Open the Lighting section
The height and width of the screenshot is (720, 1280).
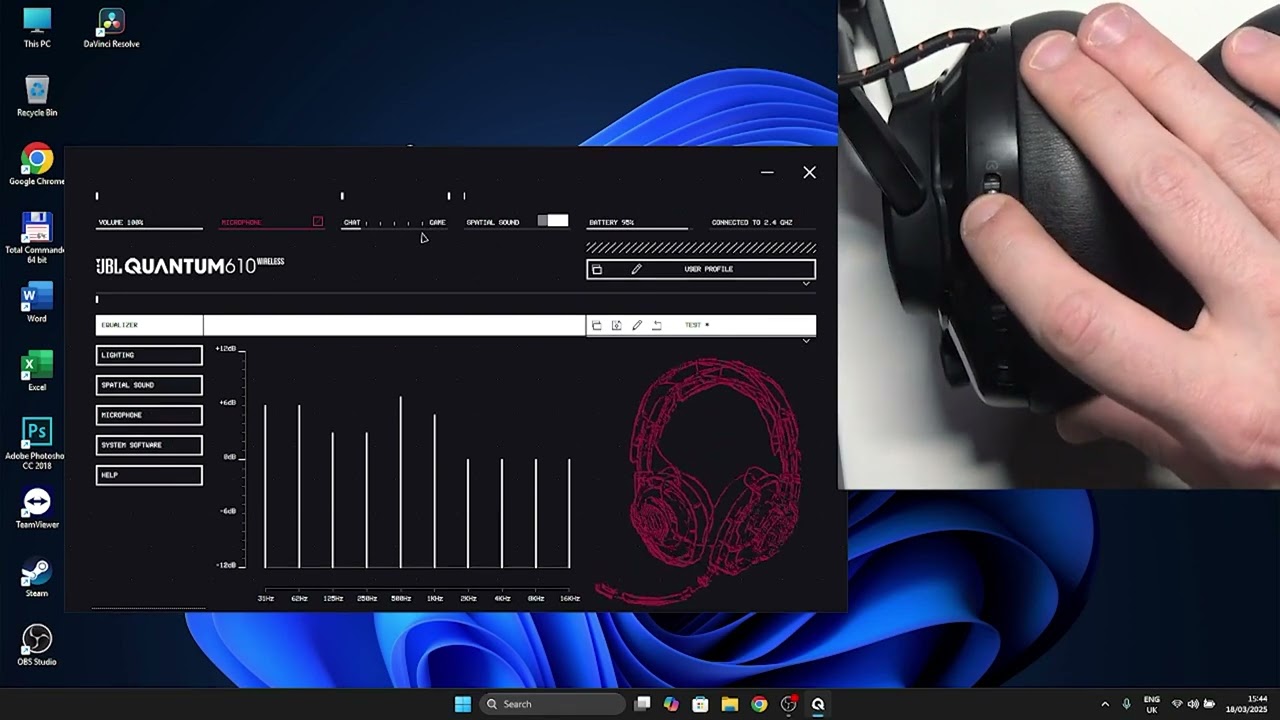(x=149, y=355)
